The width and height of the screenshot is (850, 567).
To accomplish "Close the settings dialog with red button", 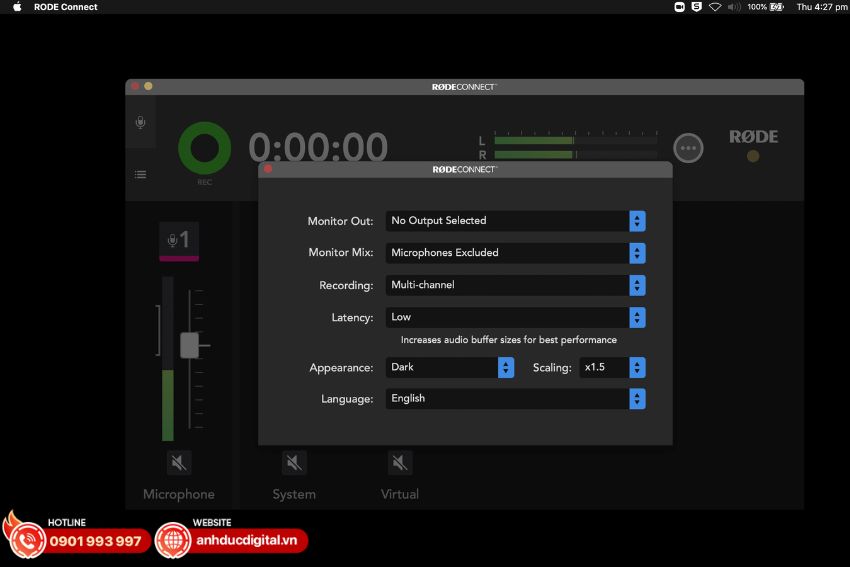I will pos(268,169).
